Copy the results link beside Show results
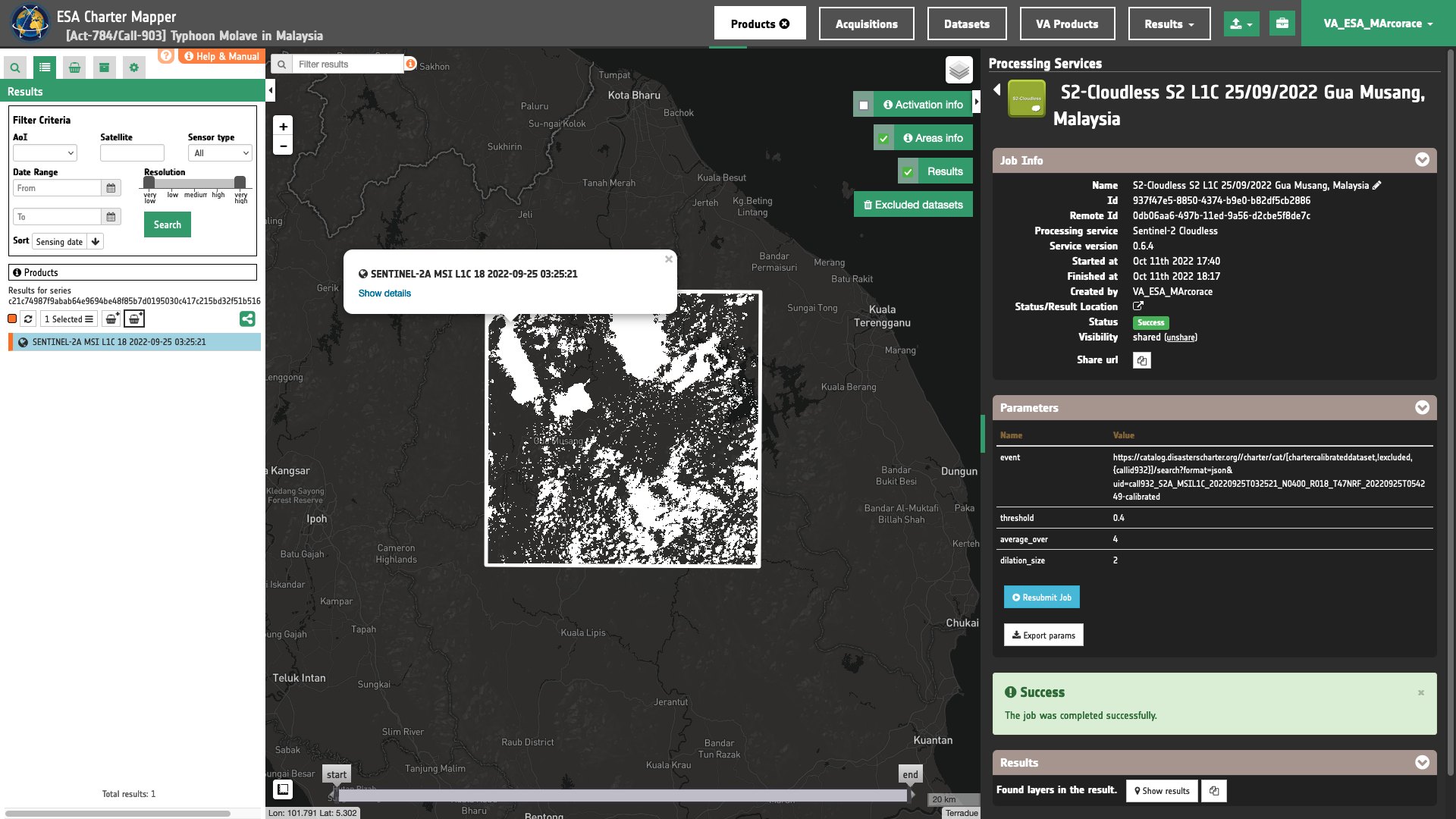The image size is (1456, 819). (x=1214, y=791)
